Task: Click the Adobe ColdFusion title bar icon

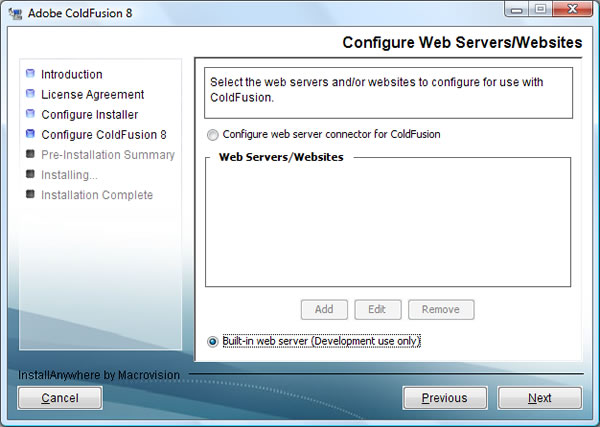Action: 16,13
